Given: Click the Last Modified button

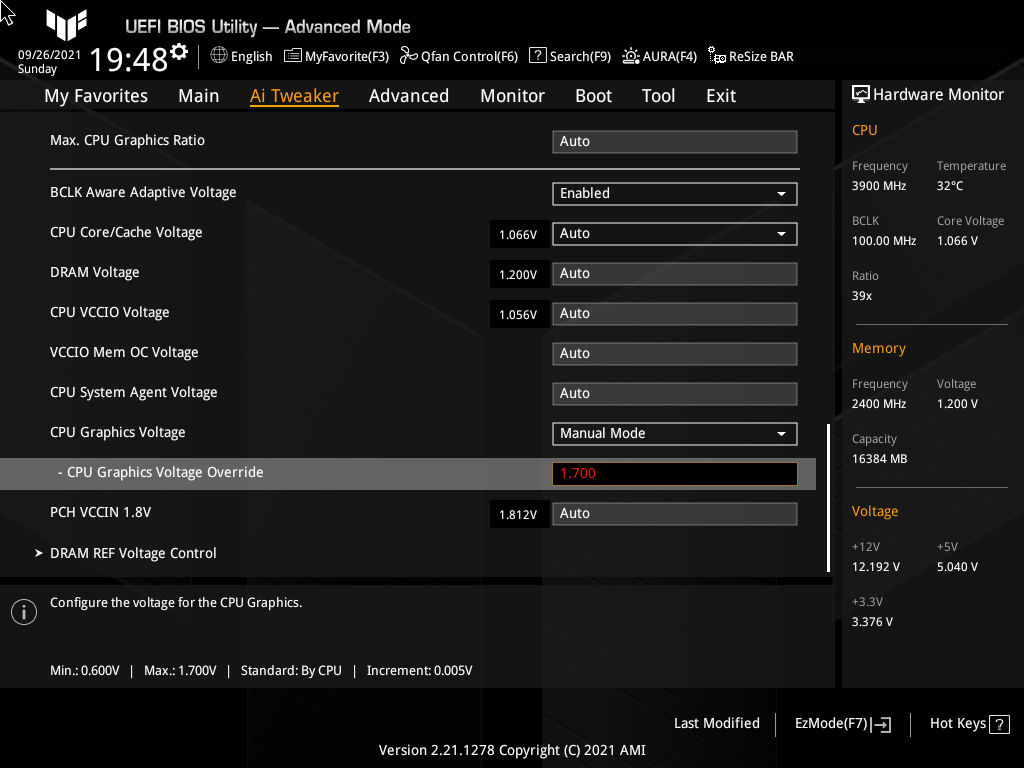Looking at the screenshot, I should click(716, 723).
